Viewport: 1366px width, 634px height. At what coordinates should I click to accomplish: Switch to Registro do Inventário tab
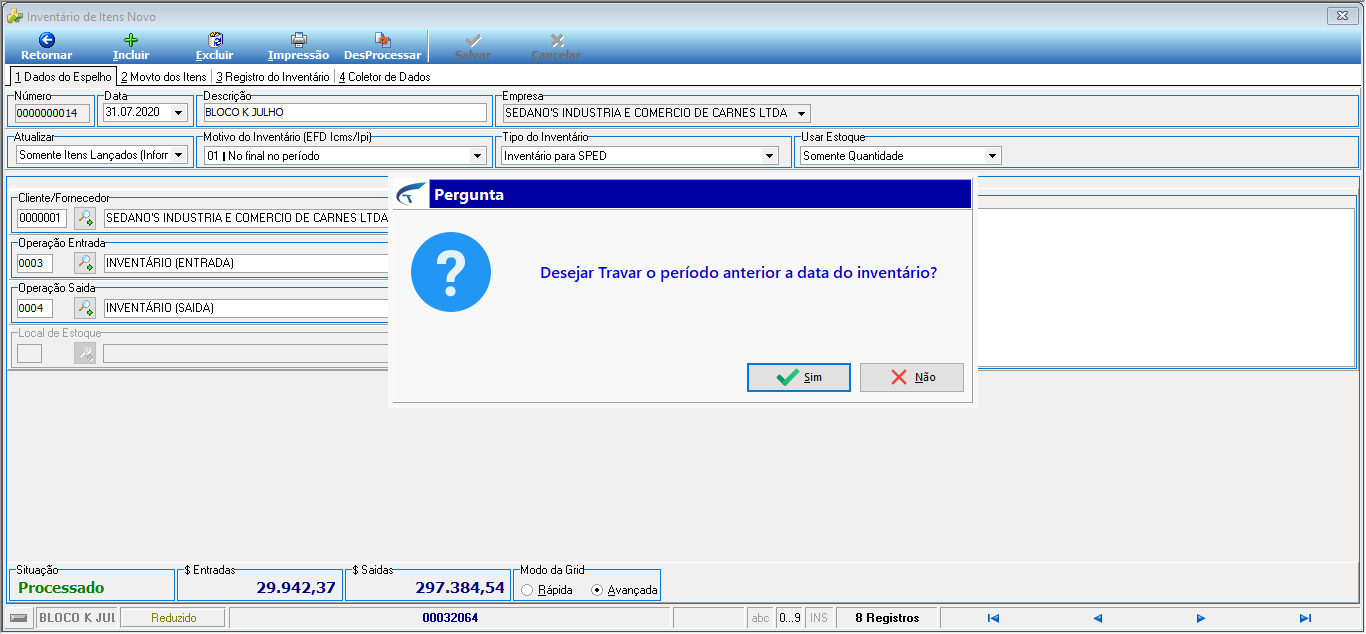pos(272,76)
